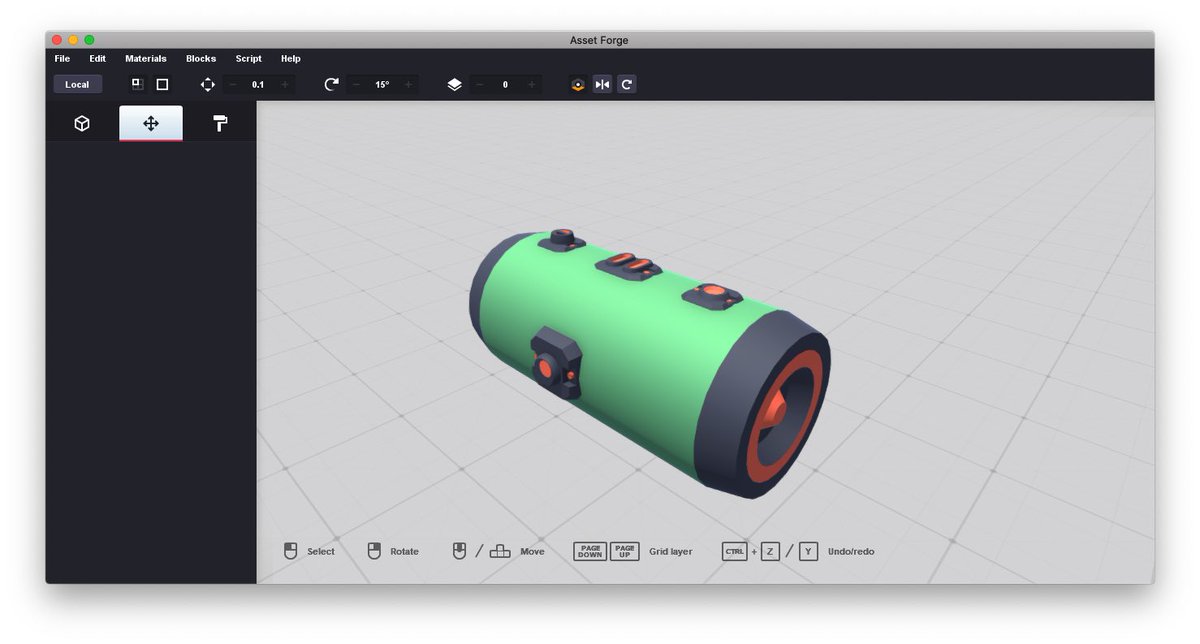Increase grid layer with plus
The height and width of the screenshot is (644, 1200).
(x=531, y=85)
